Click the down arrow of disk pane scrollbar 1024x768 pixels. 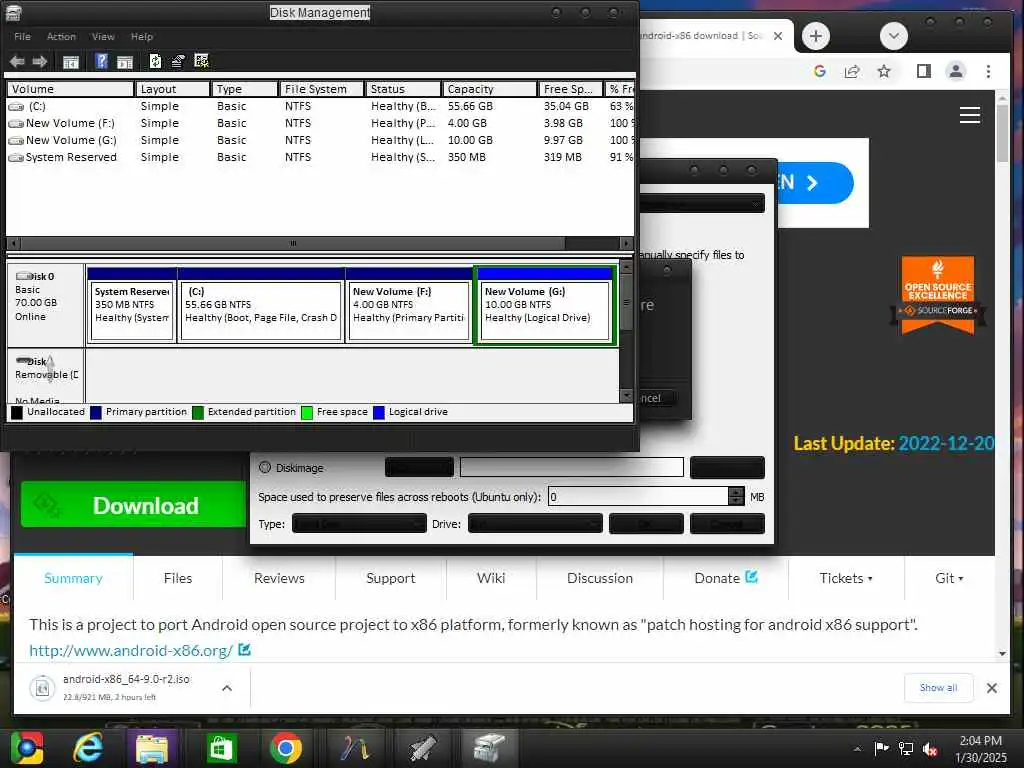coord(626,396)
